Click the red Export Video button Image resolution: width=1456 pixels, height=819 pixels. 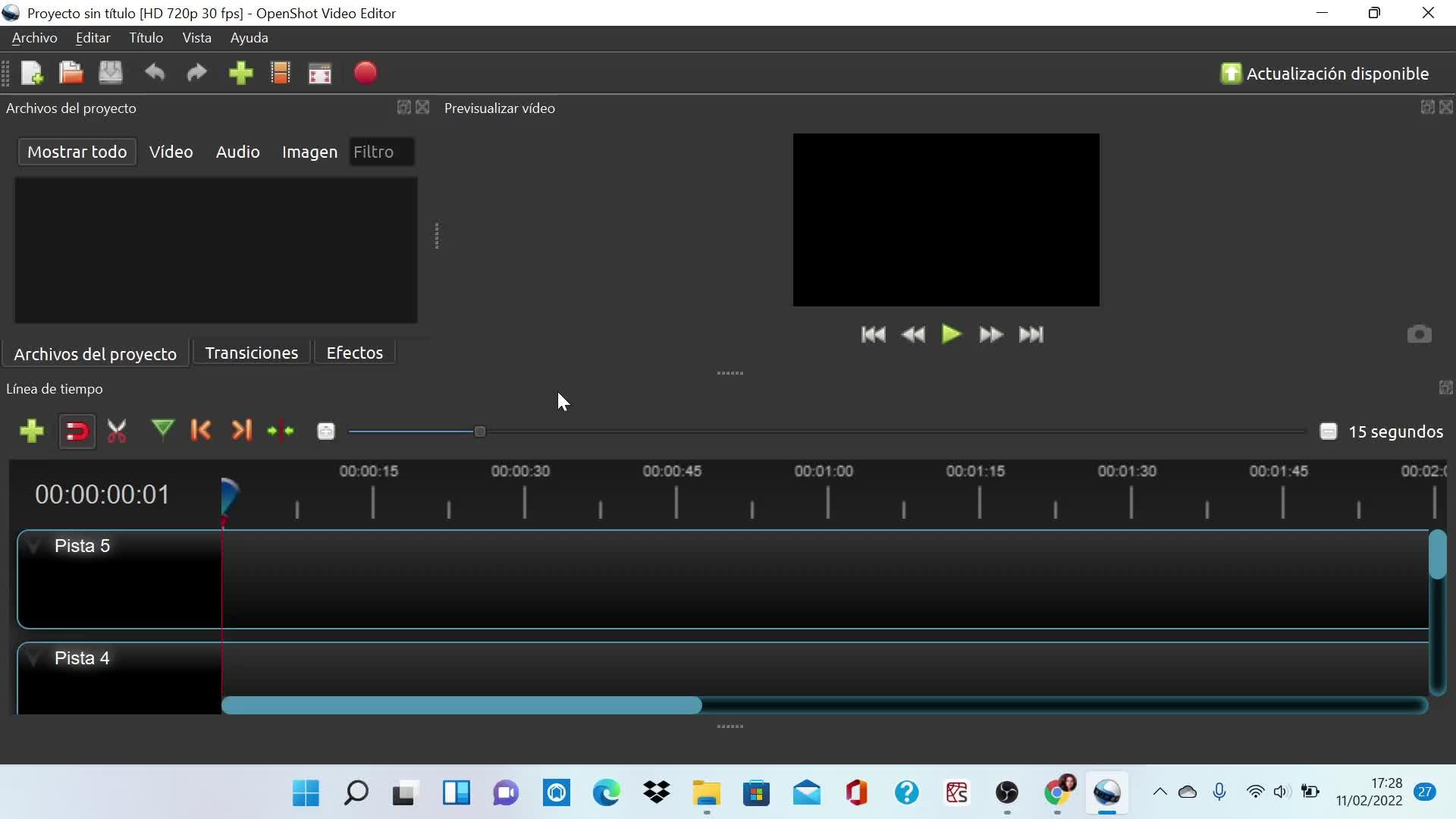click(365, 74)
